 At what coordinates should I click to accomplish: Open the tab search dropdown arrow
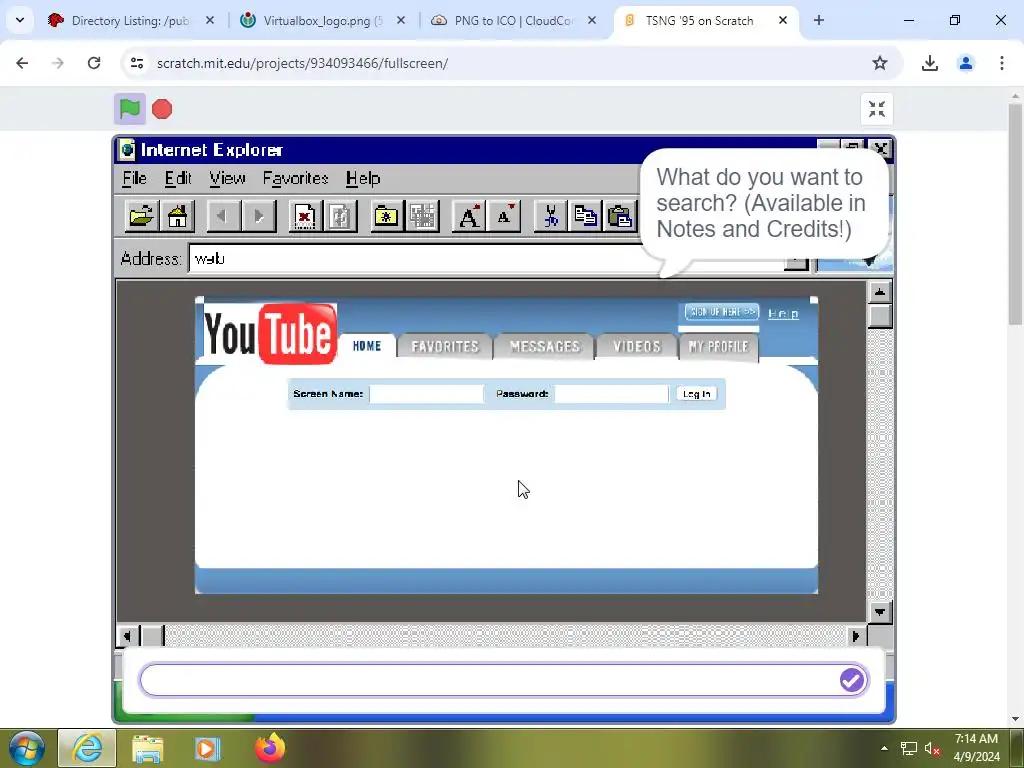tap(20, 21)
